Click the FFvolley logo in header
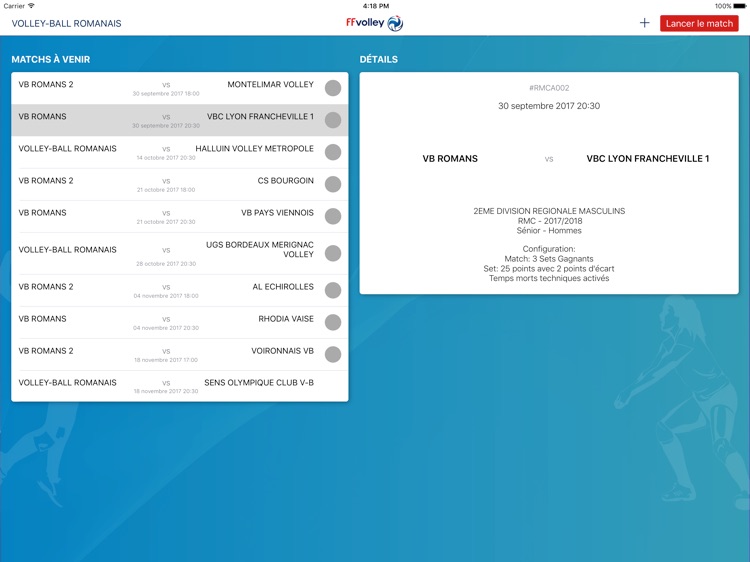 (375, 23)
